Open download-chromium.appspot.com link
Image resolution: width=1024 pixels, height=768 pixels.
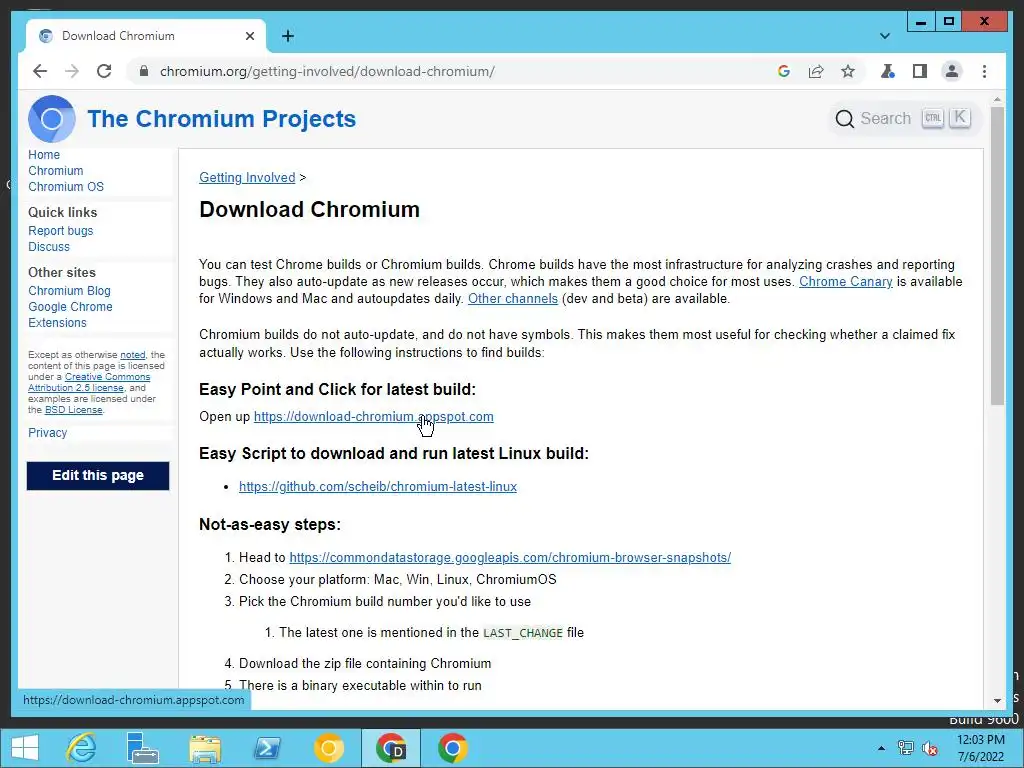(374, 417)
